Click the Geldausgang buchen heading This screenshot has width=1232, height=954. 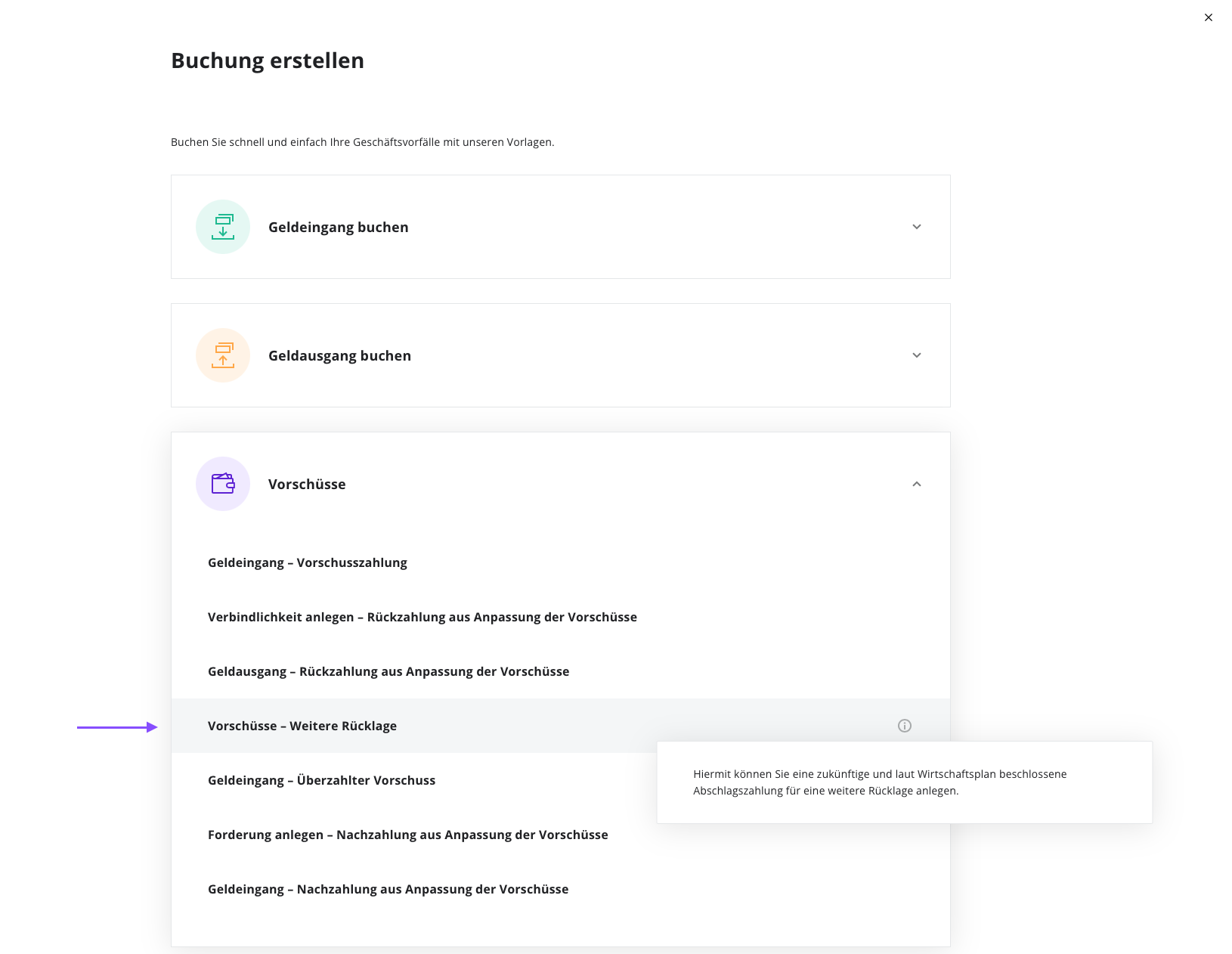click(x=340, y=355)
